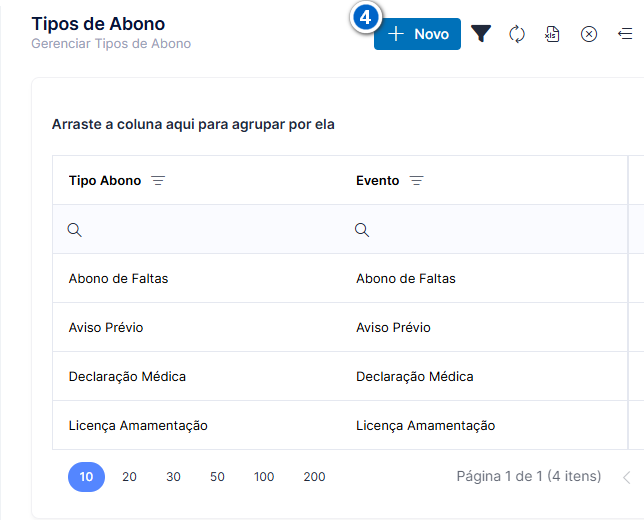Click the Novo button to add a new type

point(417,34)
